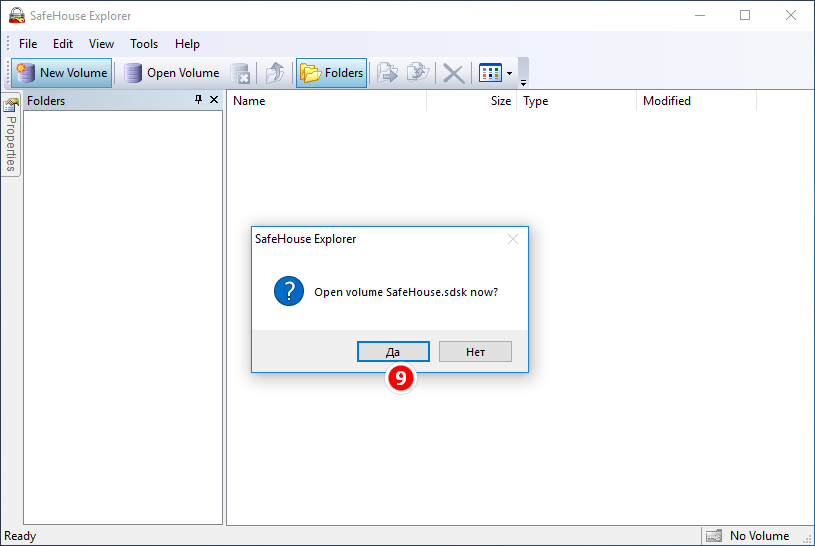This screenshot has height=546, width=815.
Task: Sort by Modified column header
Action: 697,101
